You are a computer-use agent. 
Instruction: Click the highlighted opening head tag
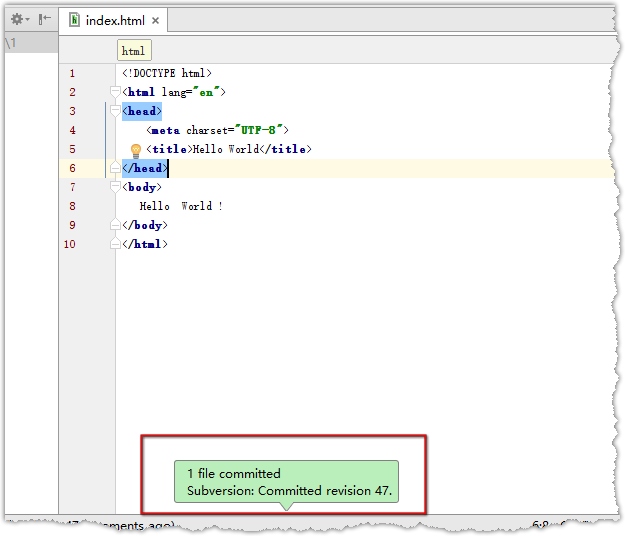pyautogui.click(x=142, y=111)
